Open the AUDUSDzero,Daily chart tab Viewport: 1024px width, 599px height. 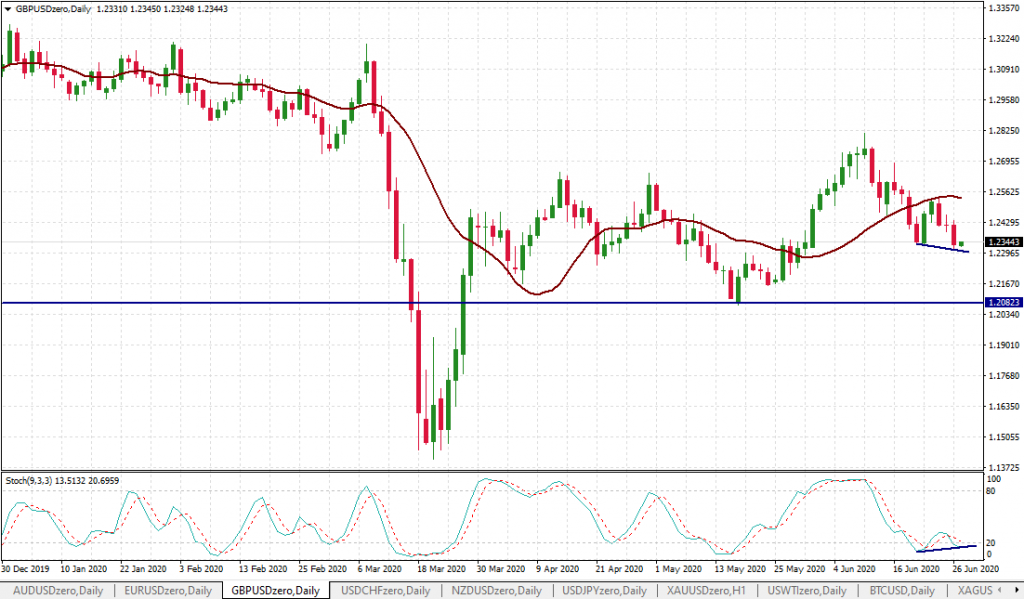(57, 591)
